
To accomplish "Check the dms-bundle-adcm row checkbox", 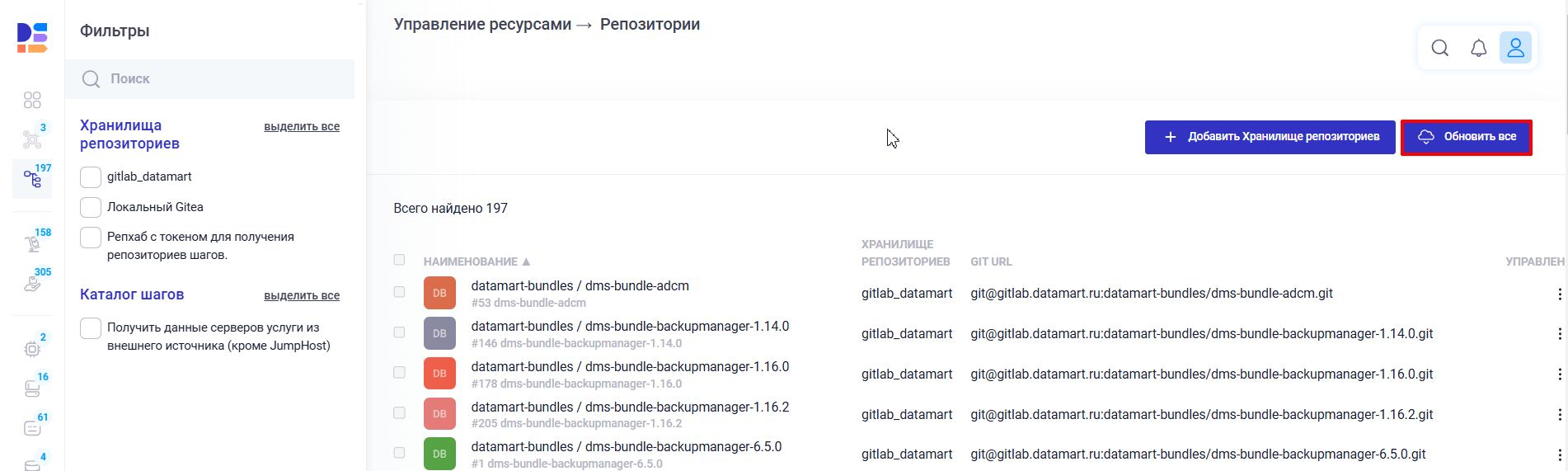I will click(399, 292).
